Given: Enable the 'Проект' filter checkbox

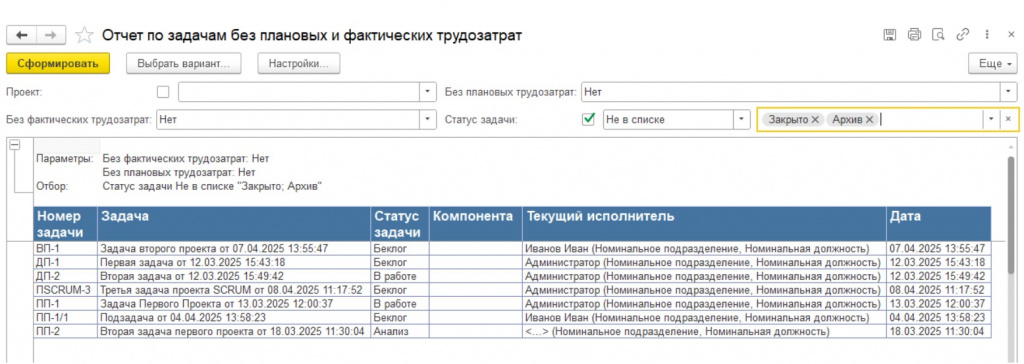Looking at the screenshot, I should pos(163,92).
